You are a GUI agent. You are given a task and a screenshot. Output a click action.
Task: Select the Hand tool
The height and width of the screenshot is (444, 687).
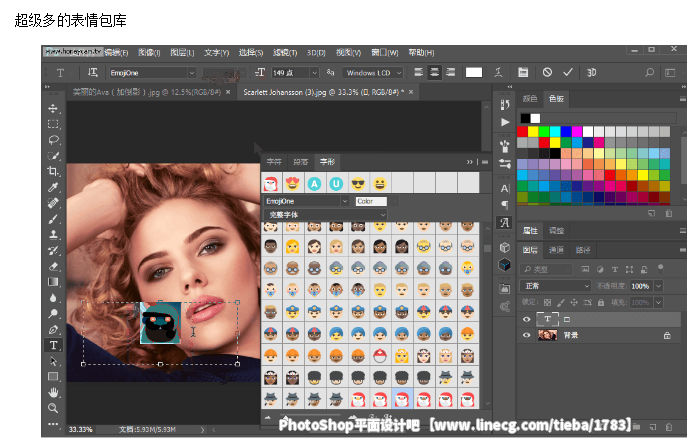tap(53, 392)
